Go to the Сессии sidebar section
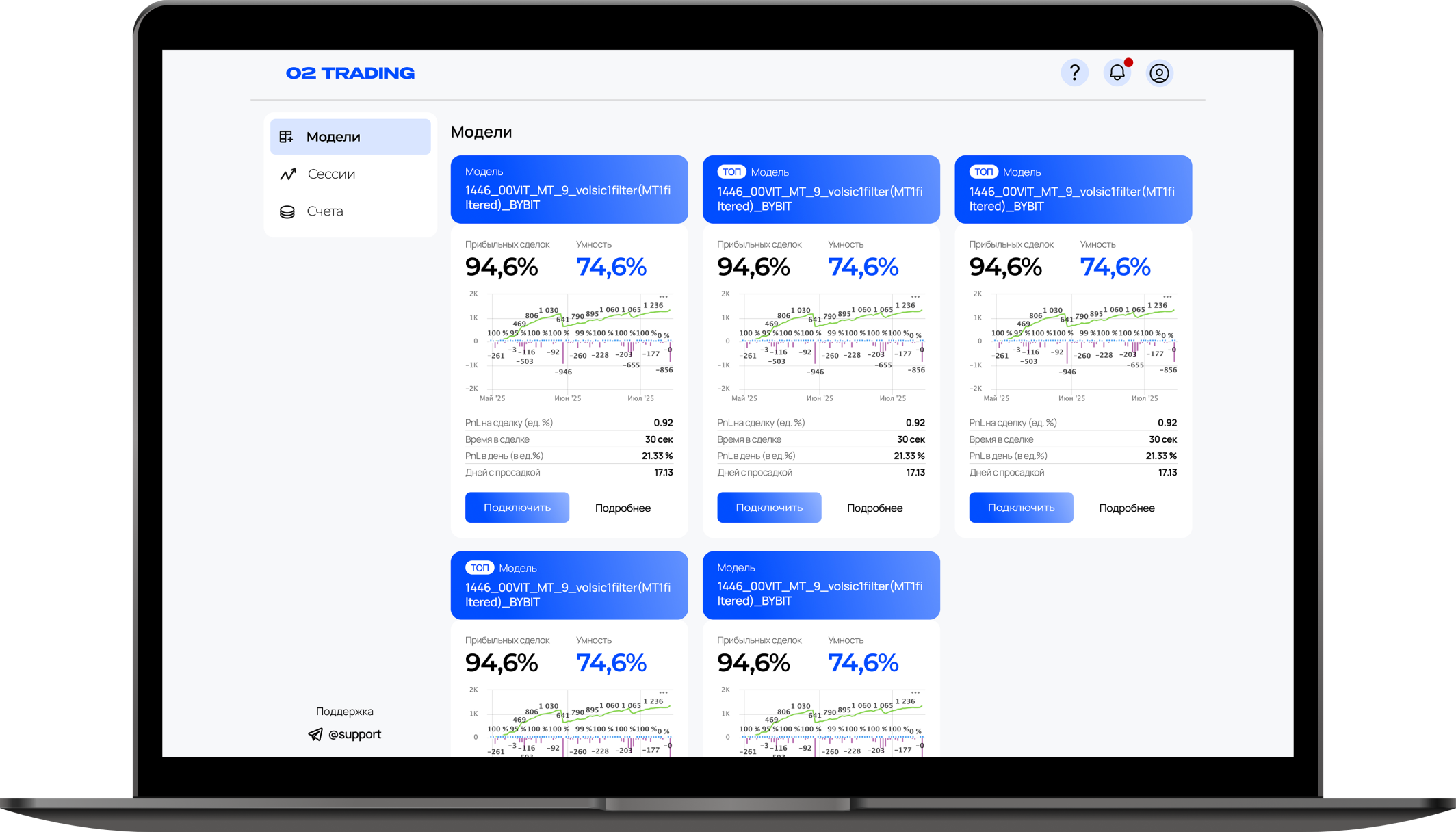The width and height of the screenshot is (1456, 832). tap(331, 174)
